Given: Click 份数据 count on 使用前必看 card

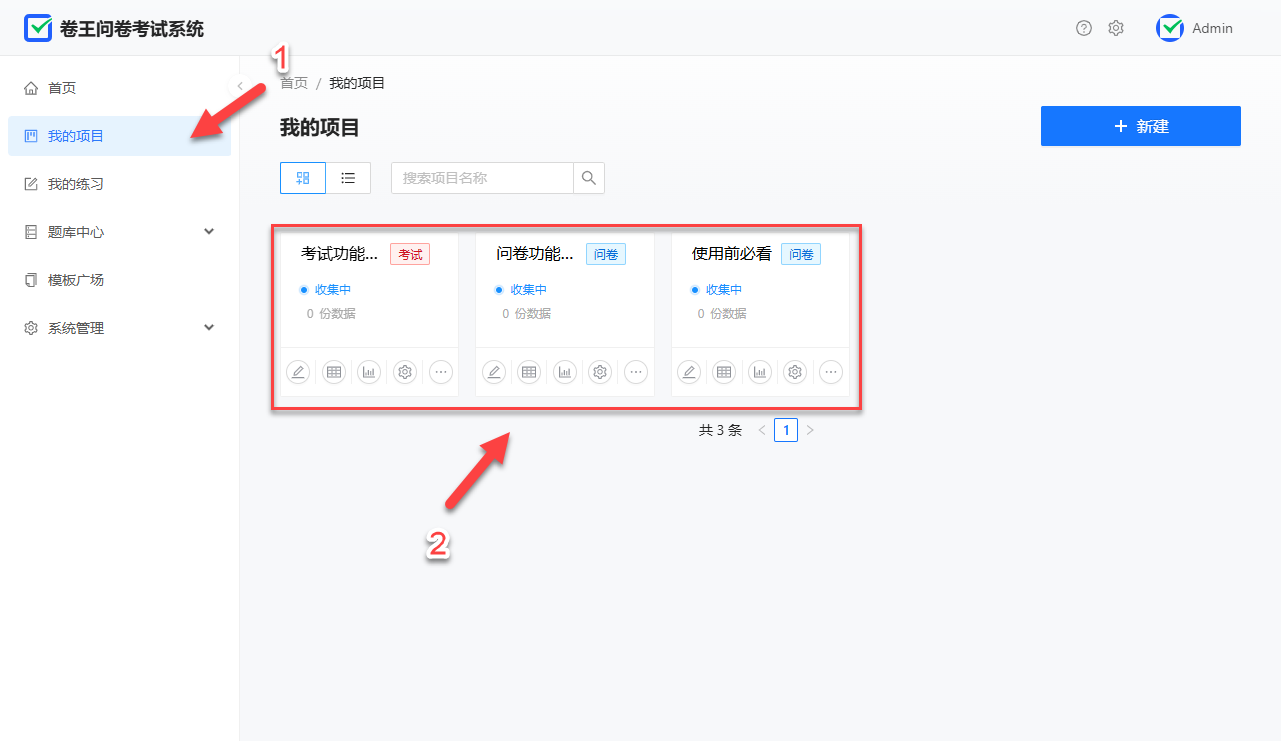Looking at the screenshot, I should pos(722,314).
